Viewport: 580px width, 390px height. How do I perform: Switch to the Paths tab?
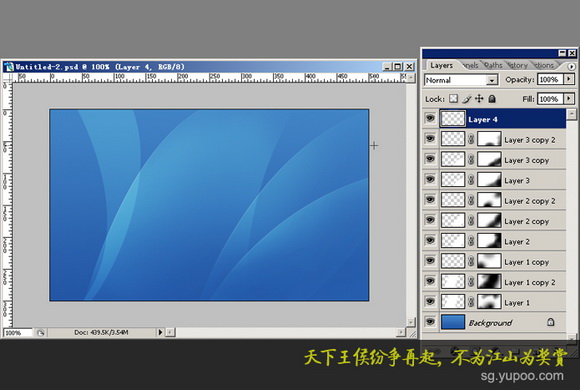pyautogui.click(x=493, y=65)
